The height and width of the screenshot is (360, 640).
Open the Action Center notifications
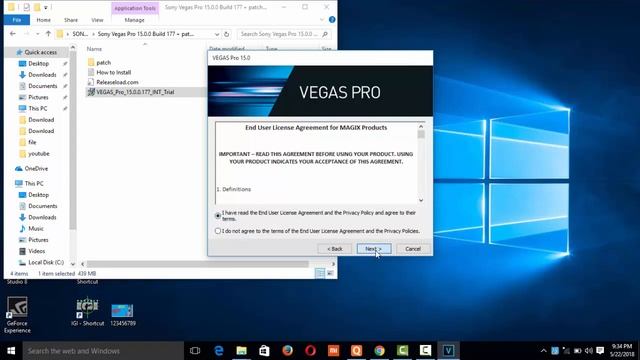pos(600,351)
